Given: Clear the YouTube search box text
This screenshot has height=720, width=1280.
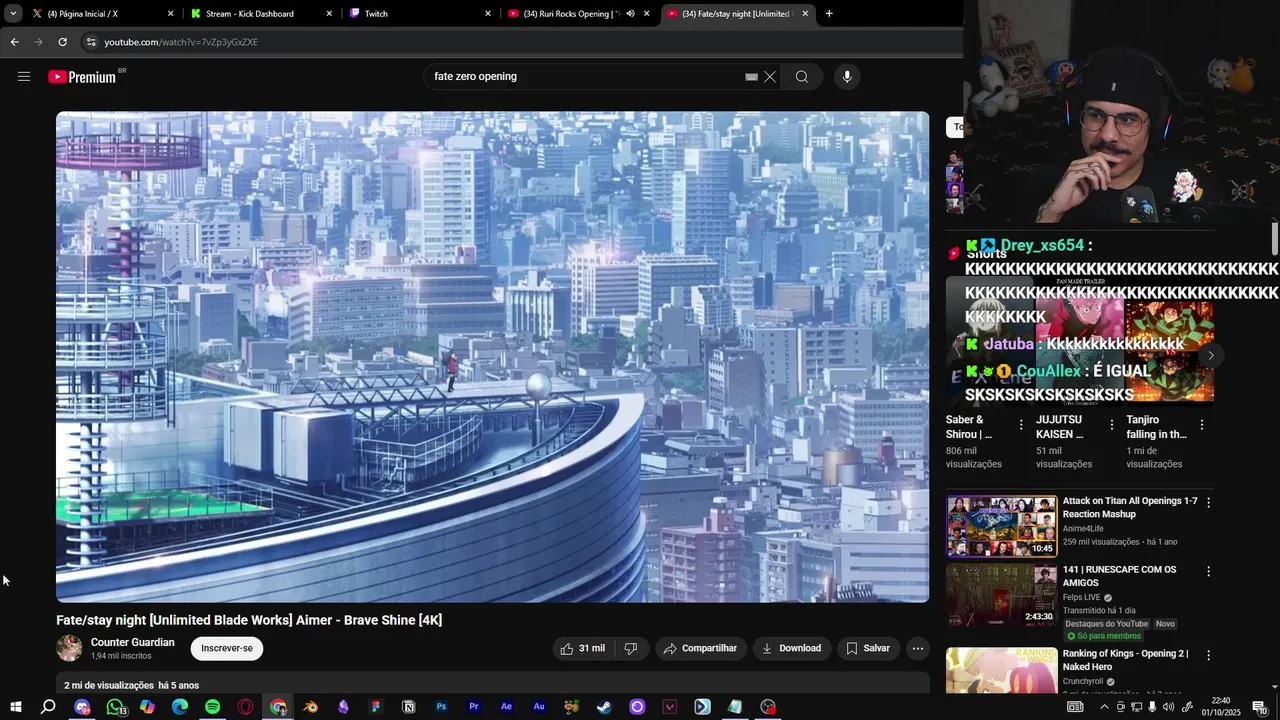Looking at the screenshot, I should point(770,77).
